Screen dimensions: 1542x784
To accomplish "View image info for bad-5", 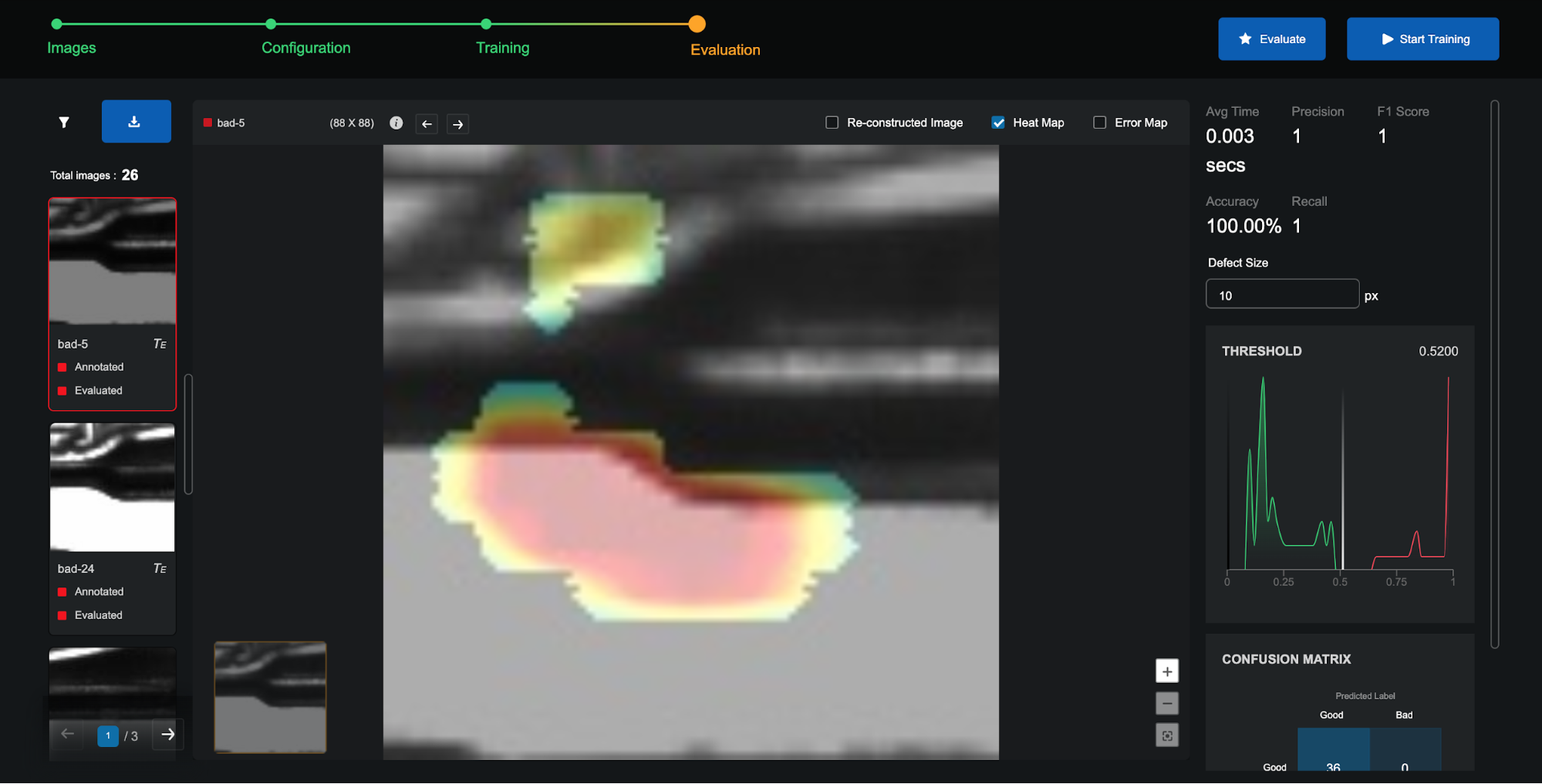I will click(396, 123).
